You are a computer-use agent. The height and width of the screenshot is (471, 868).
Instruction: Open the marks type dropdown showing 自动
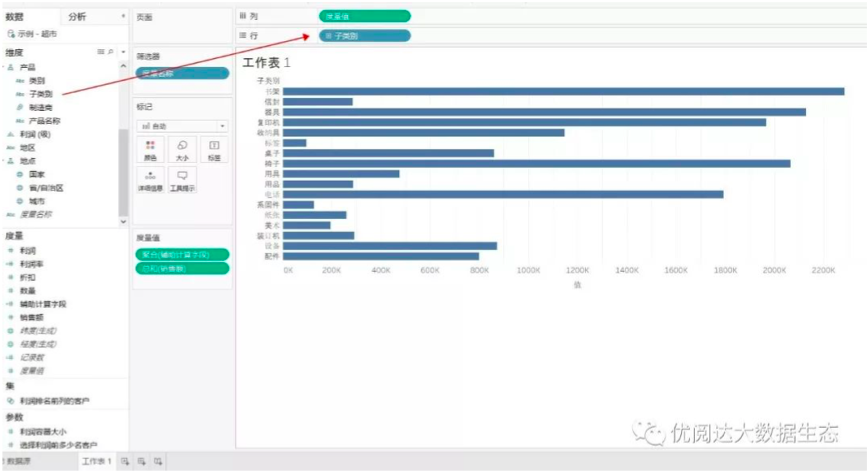pyautogui.click(x=182, y=126)
